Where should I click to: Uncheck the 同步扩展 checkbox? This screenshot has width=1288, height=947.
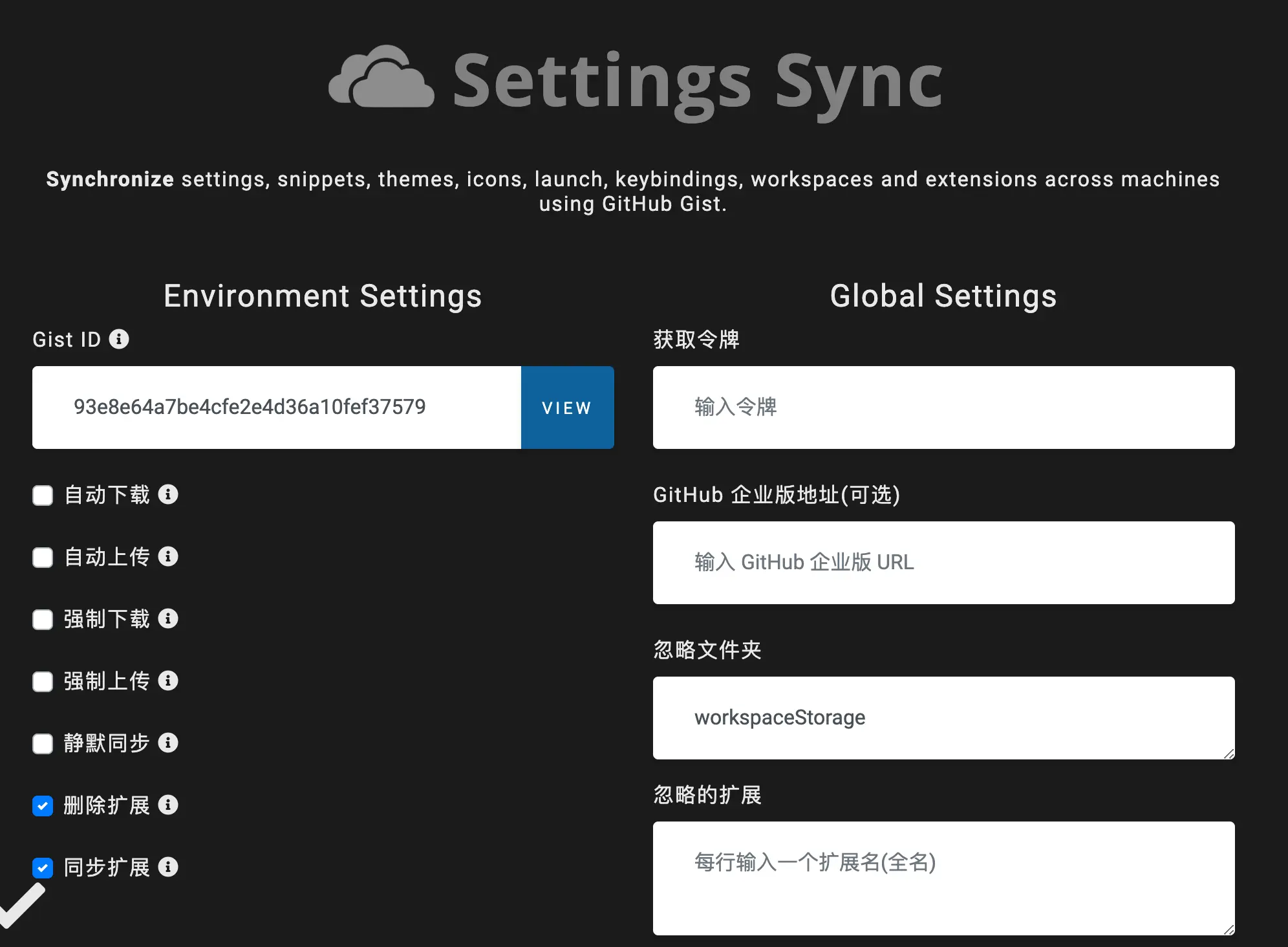click(x=43, y=868)
